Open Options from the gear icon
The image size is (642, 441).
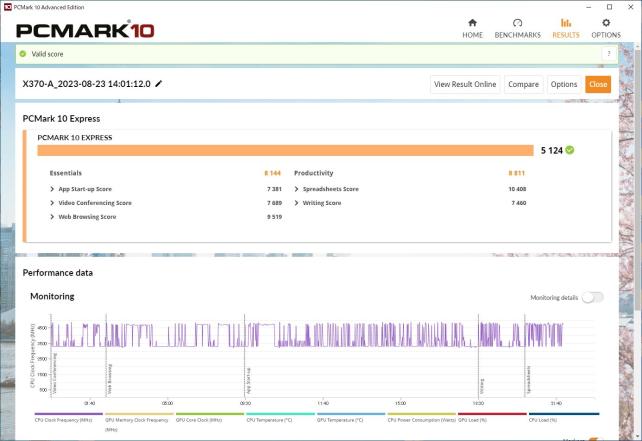tap(606, 29)
